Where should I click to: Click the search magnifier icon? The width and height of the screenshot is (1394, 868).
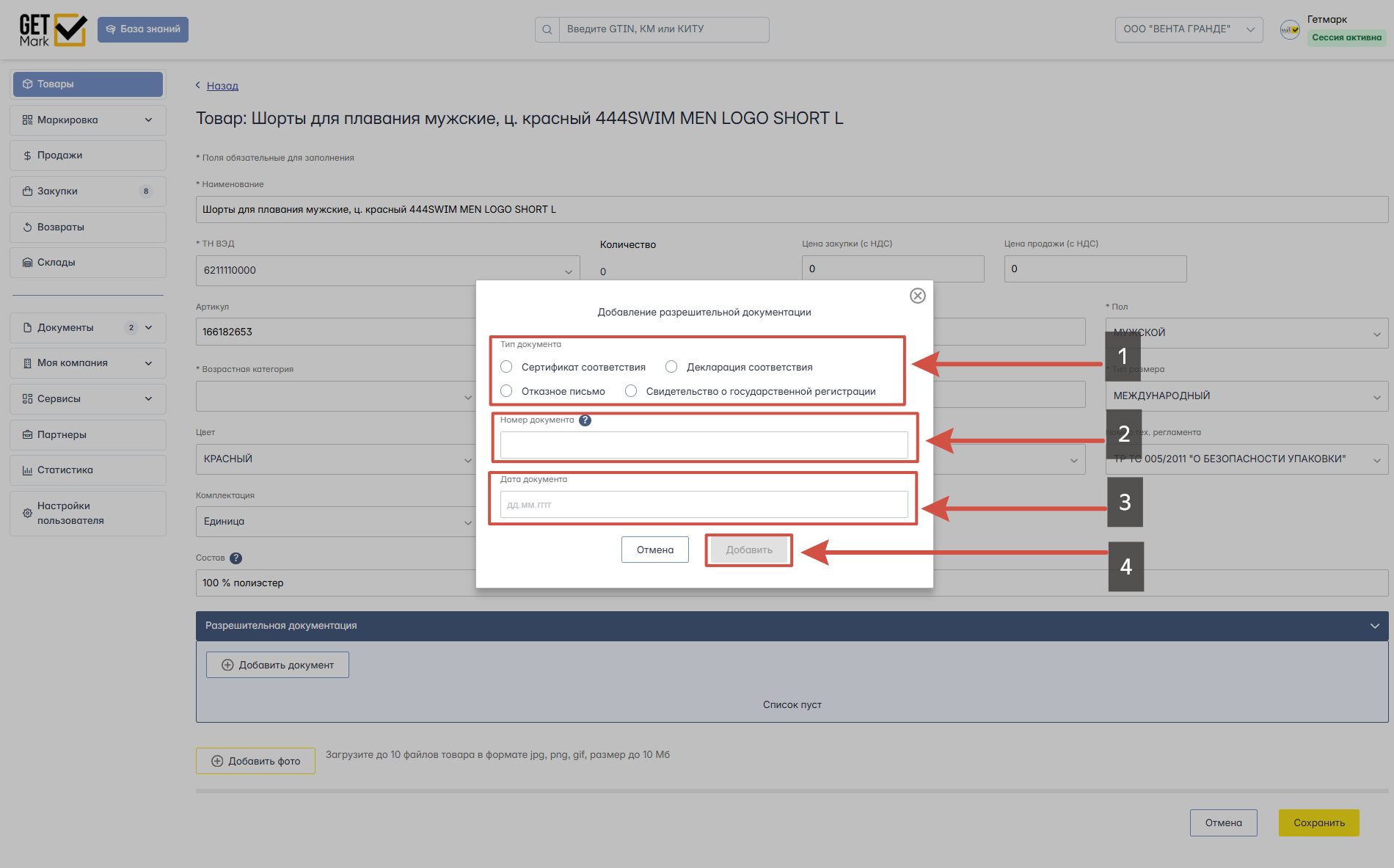[547, 29]
